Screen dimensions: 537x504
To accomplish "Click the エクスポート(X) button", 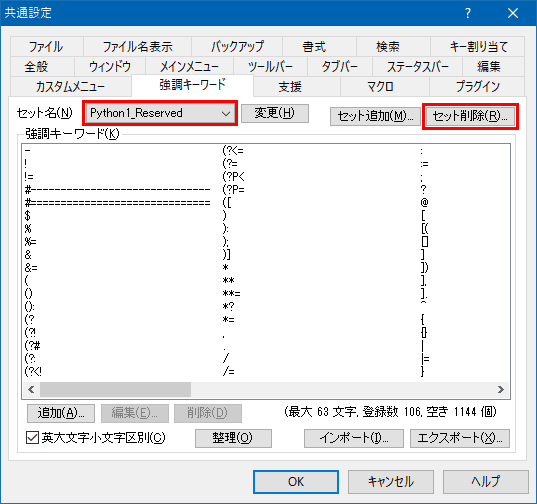I will (460, 438).
